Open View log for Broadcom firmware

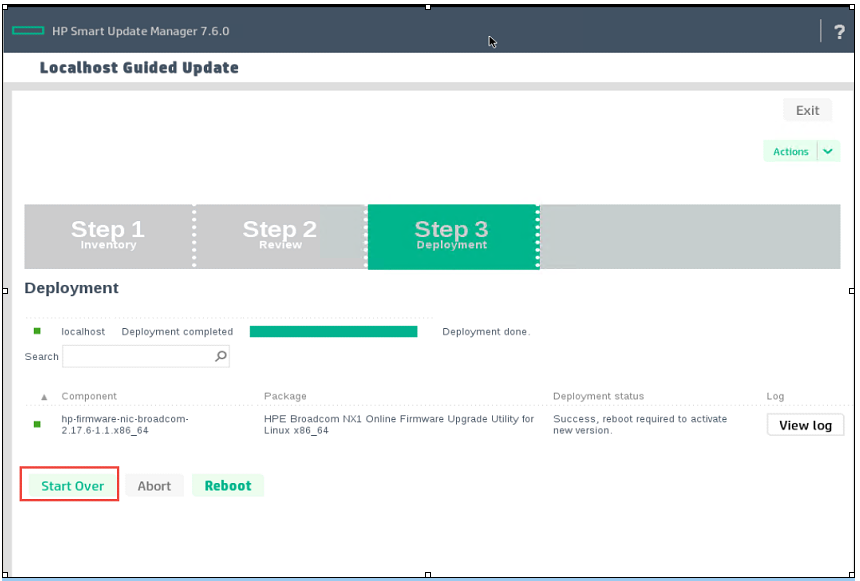point(805,425)
